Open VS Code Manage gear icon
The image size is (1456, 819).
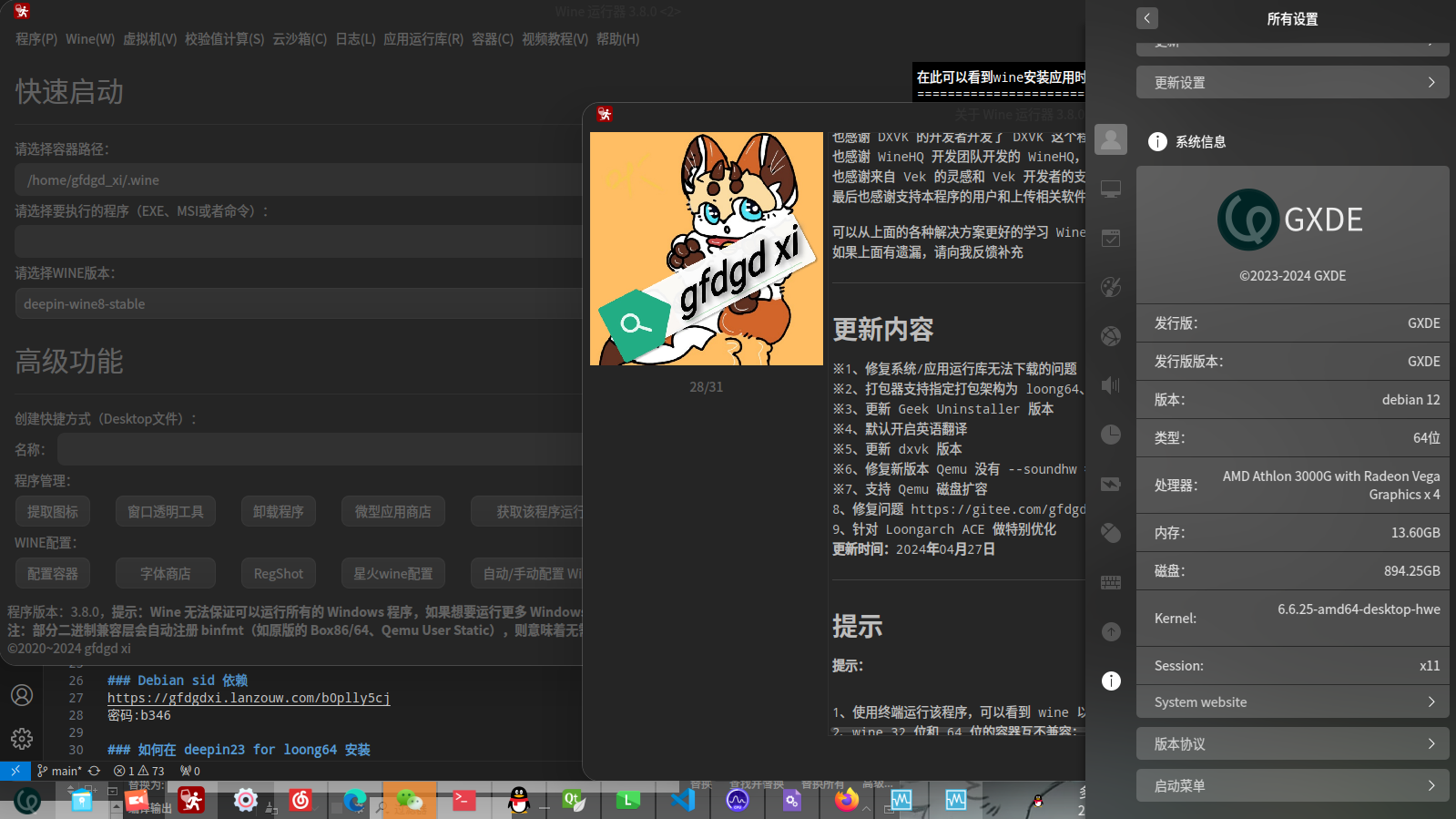[x=22, y=739]
